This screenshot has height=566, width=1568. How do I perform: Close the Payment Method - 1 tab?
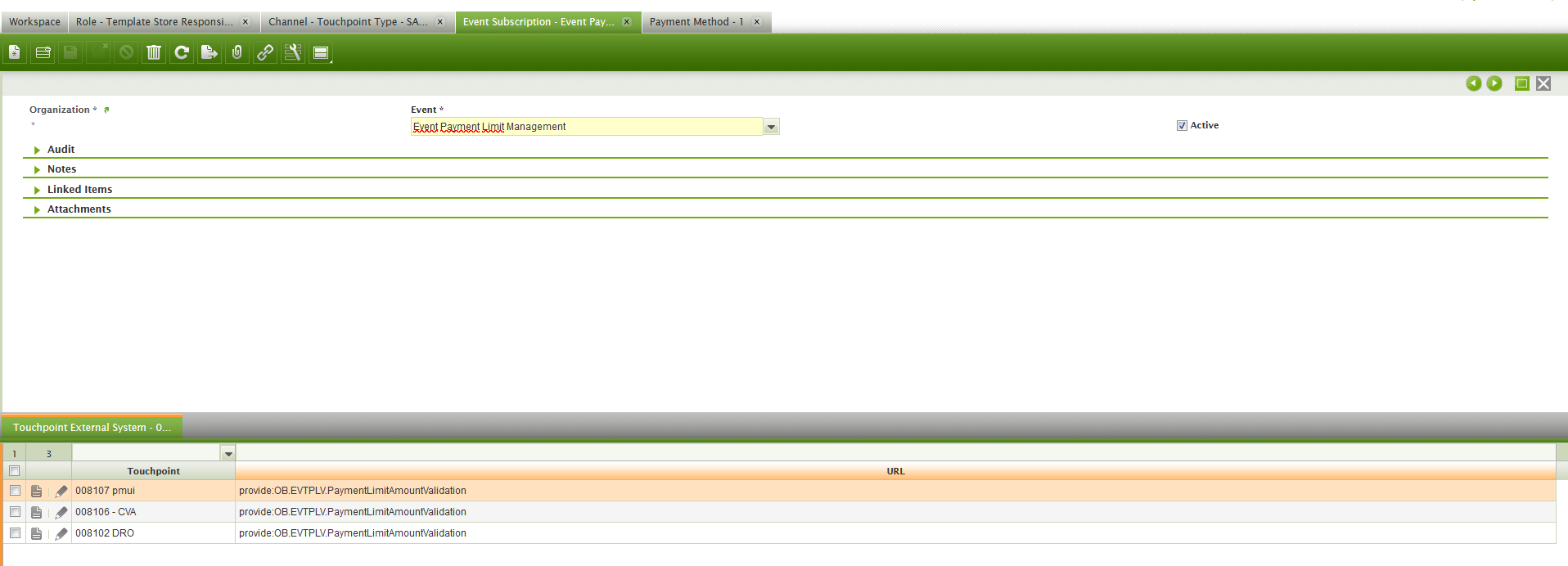tap(757, 22)
